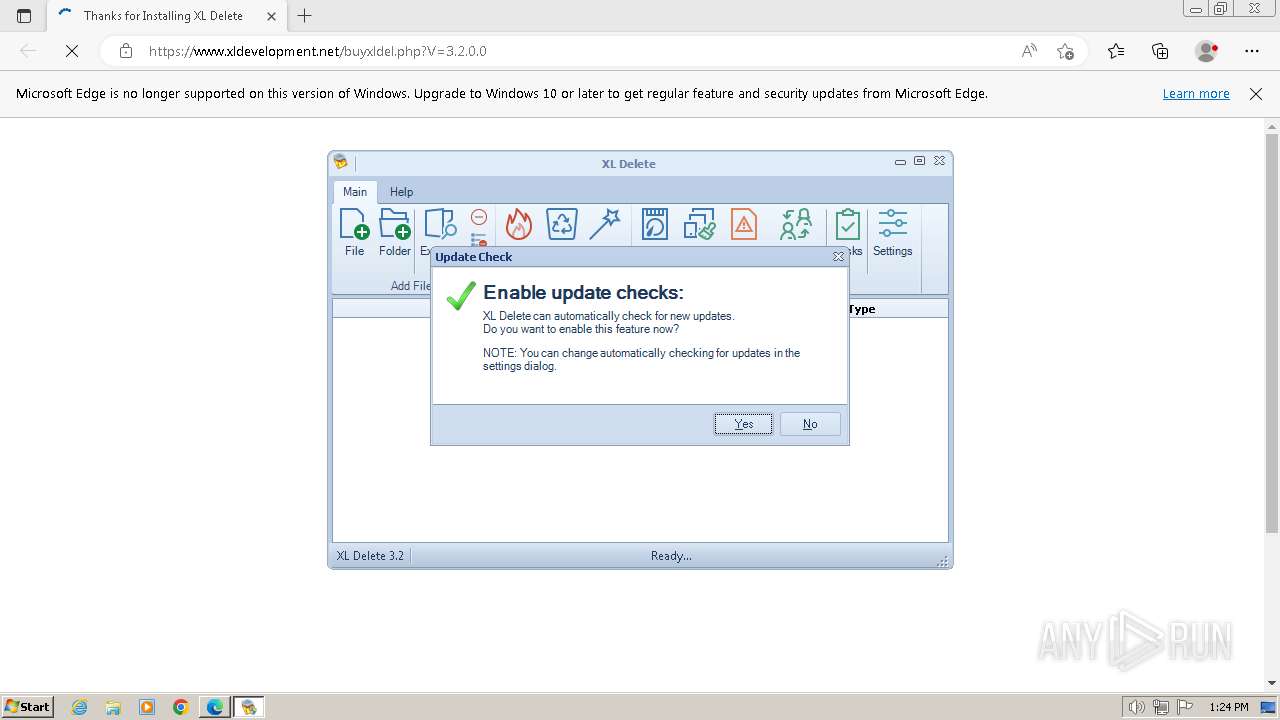This screenshot has height=720, width=1280.
Task: Open XL Delete Settings
Action: pos(892,233)
